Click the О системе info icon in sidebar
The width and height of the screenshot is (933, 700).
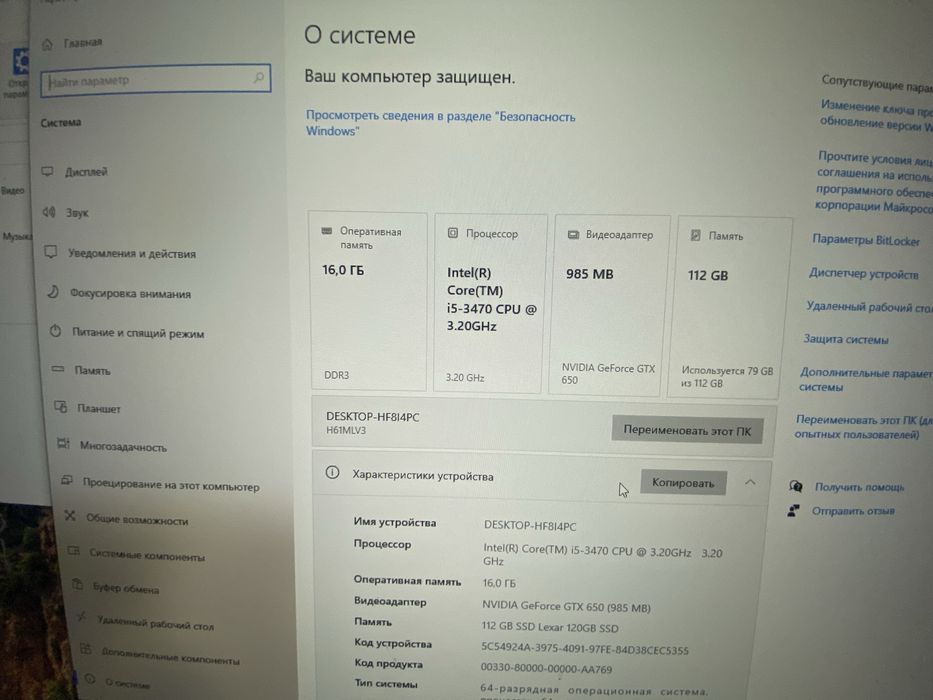90,679
